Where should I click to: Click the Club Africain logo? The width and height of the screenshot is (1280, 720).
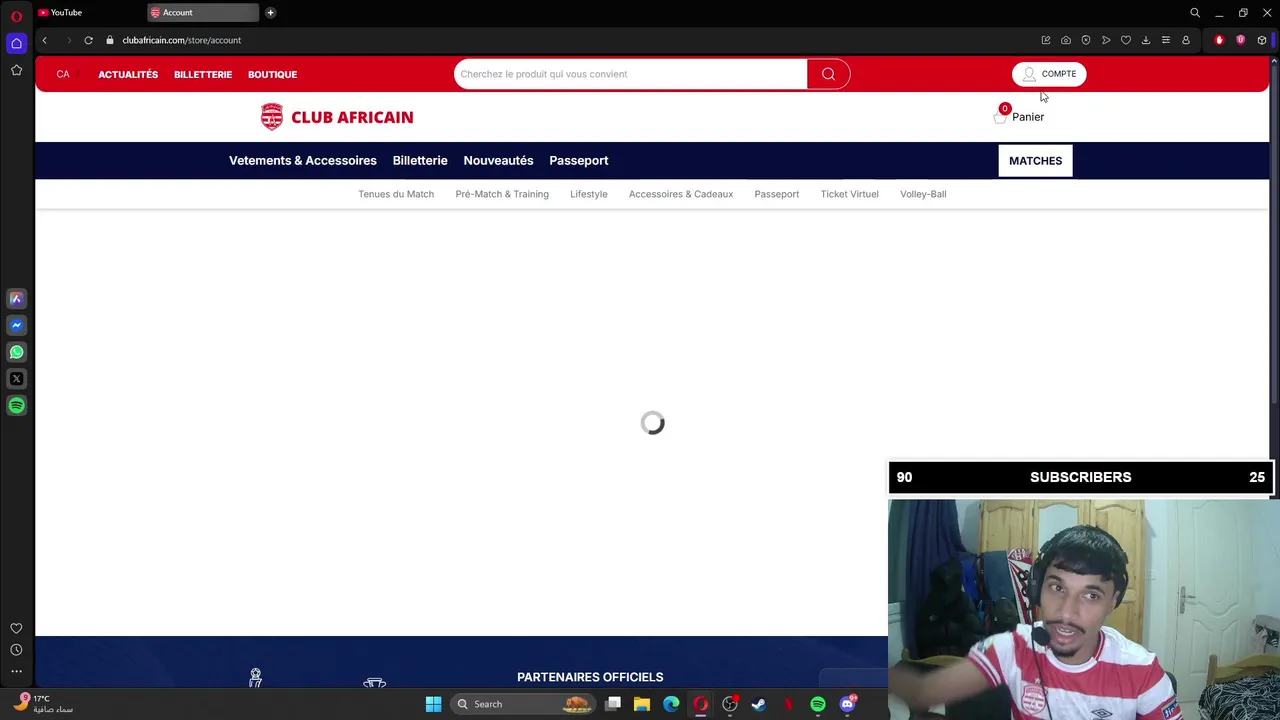(x=337, y=117)
